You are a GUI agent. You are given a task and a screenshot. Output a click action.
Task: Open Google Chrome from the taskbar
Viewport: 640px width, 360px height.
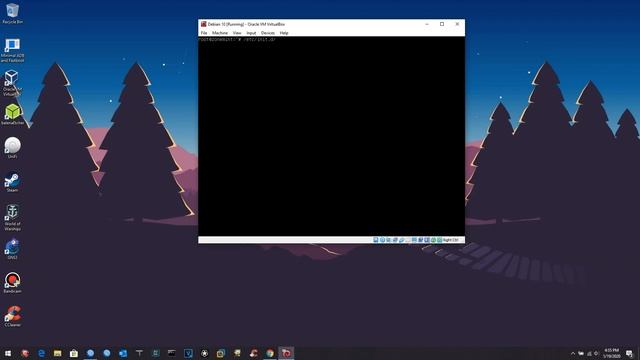coord(270,353)
